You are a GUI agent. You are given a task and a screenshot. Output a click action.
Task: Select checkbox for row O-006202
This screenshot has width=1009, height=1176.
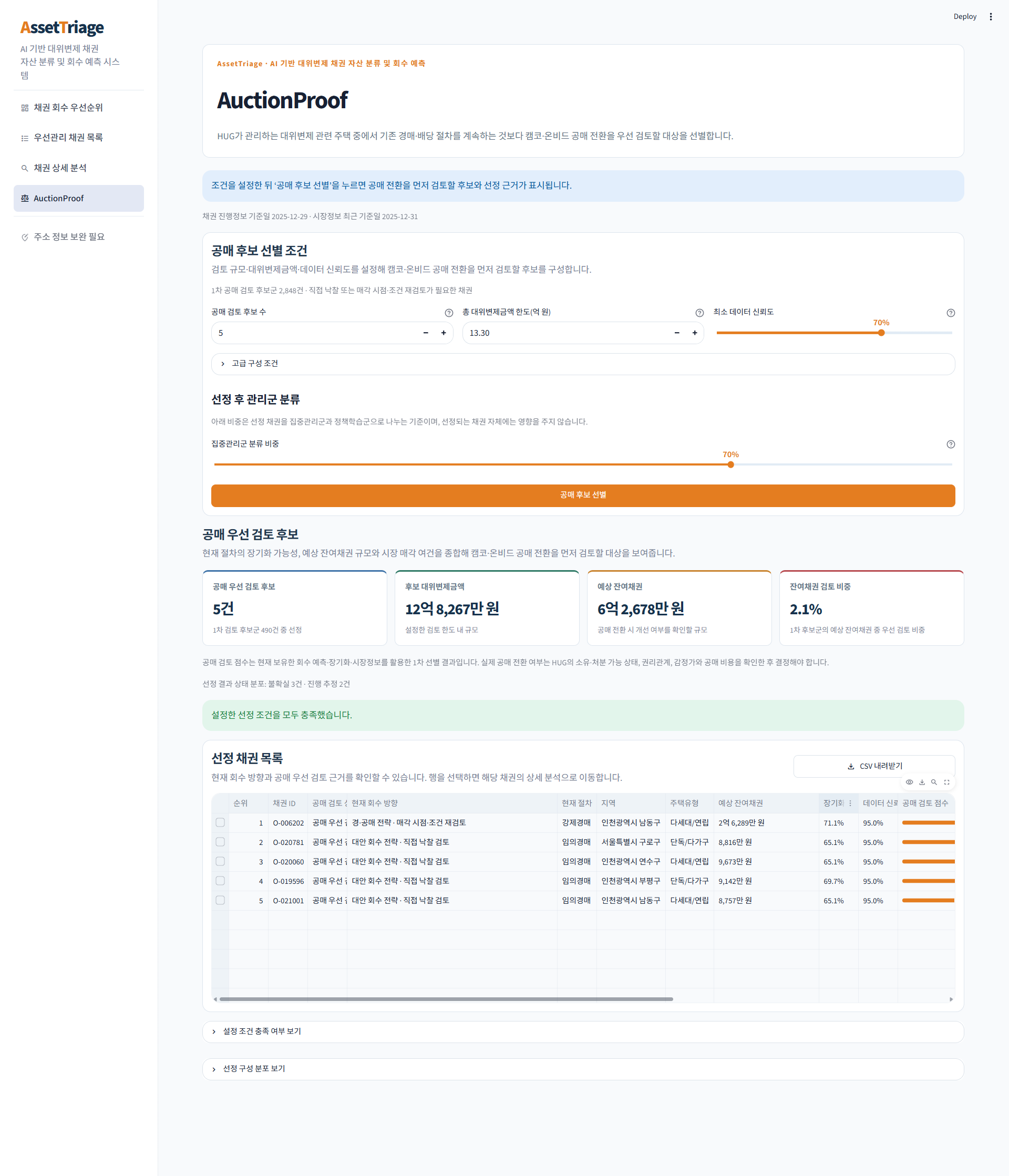[220, 822]
